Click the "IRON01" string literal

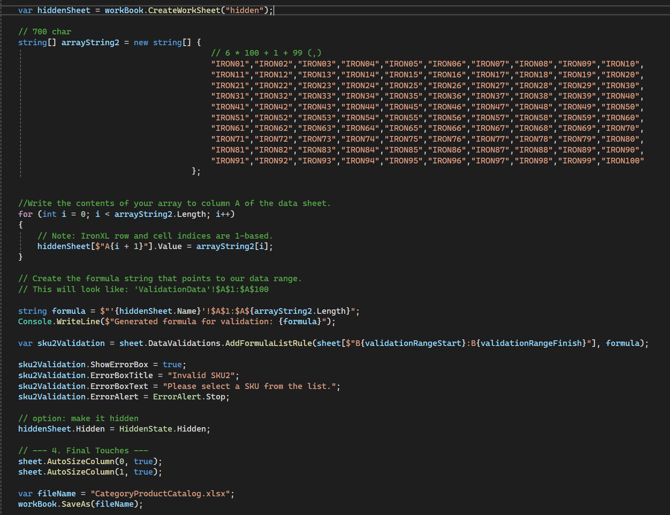230,64
